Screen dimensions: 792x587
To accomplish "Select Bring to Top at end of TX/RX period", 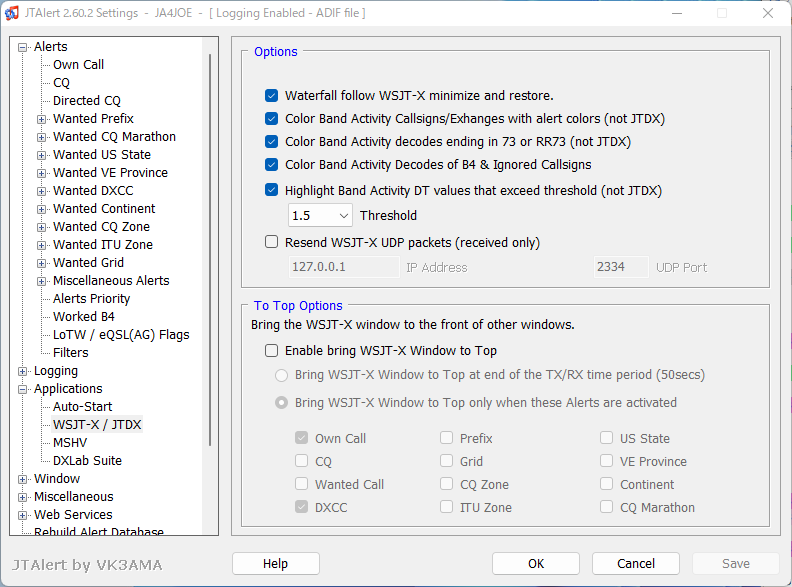I will pyautogui.click(x=281, y=375).
